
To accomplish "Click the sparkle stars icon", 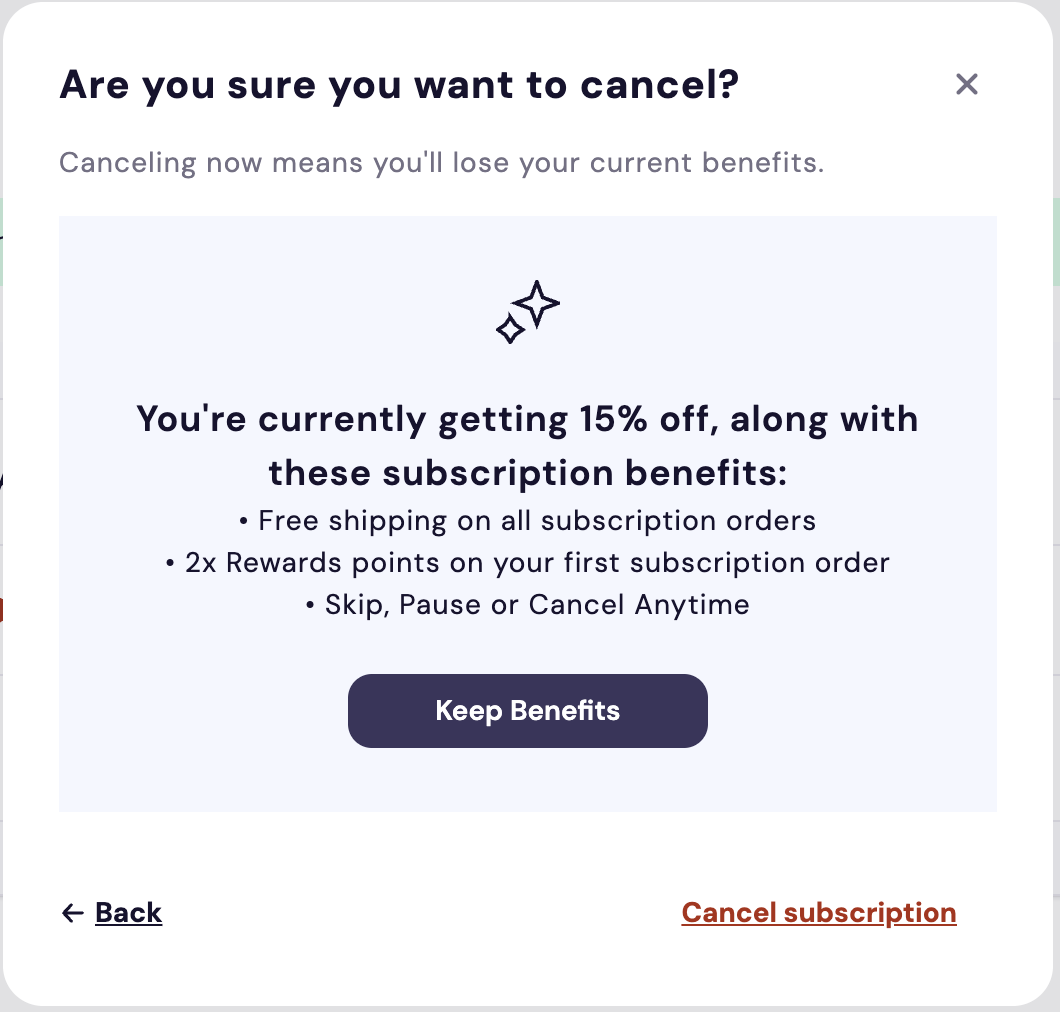I will click(528, 312).
